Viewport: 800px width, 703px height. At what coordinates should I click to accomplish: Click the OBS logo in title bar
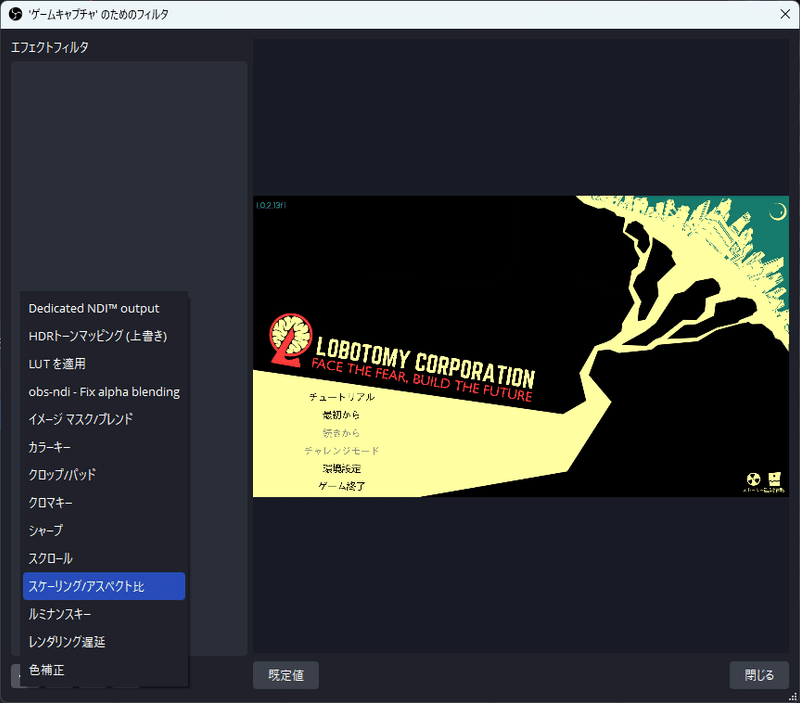pyautogui.click(x=15, y=14)
